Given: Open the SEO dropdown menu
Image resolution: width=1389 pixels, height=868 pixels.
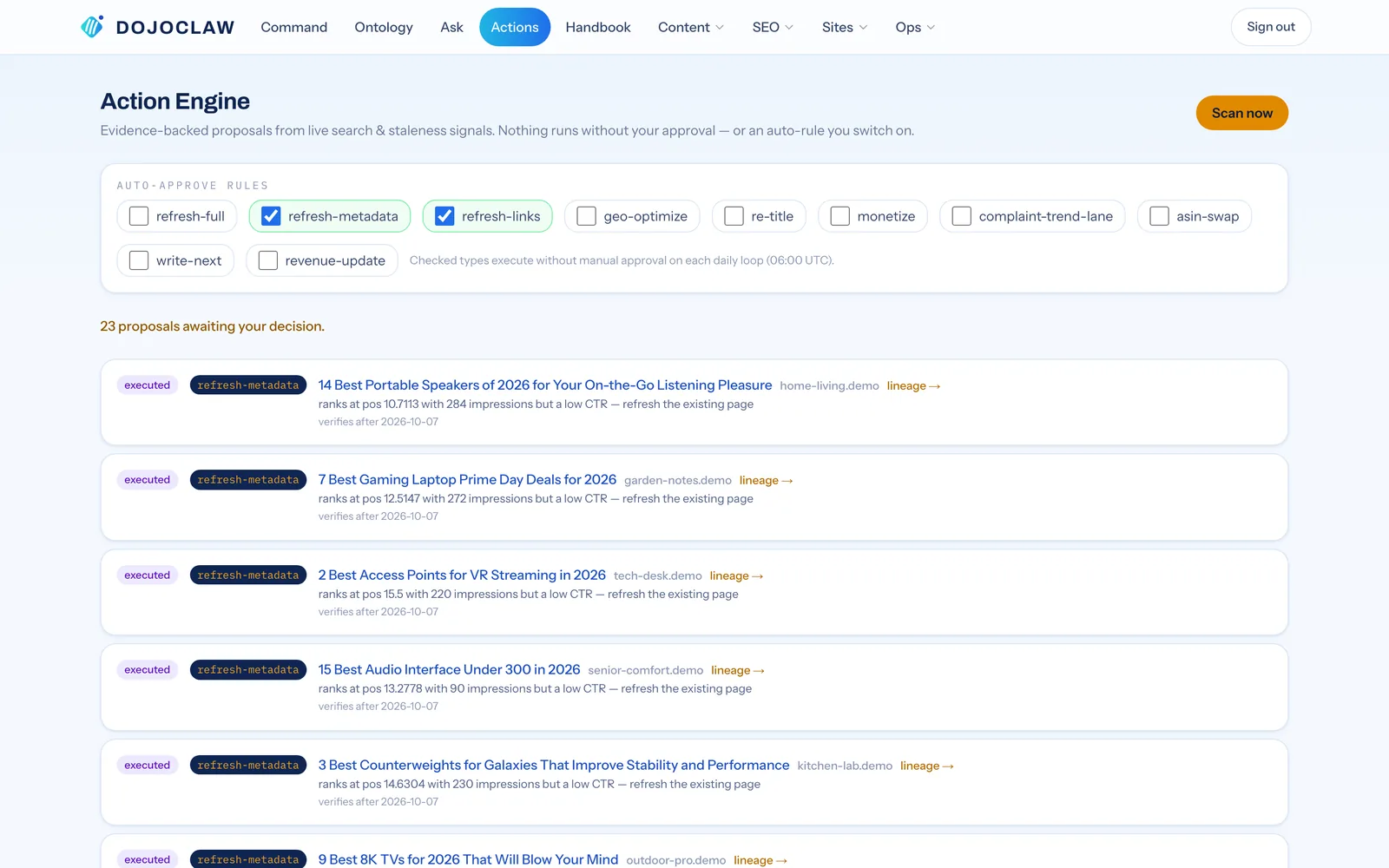Looking at the screenshot, I should (x=773, y=27).
